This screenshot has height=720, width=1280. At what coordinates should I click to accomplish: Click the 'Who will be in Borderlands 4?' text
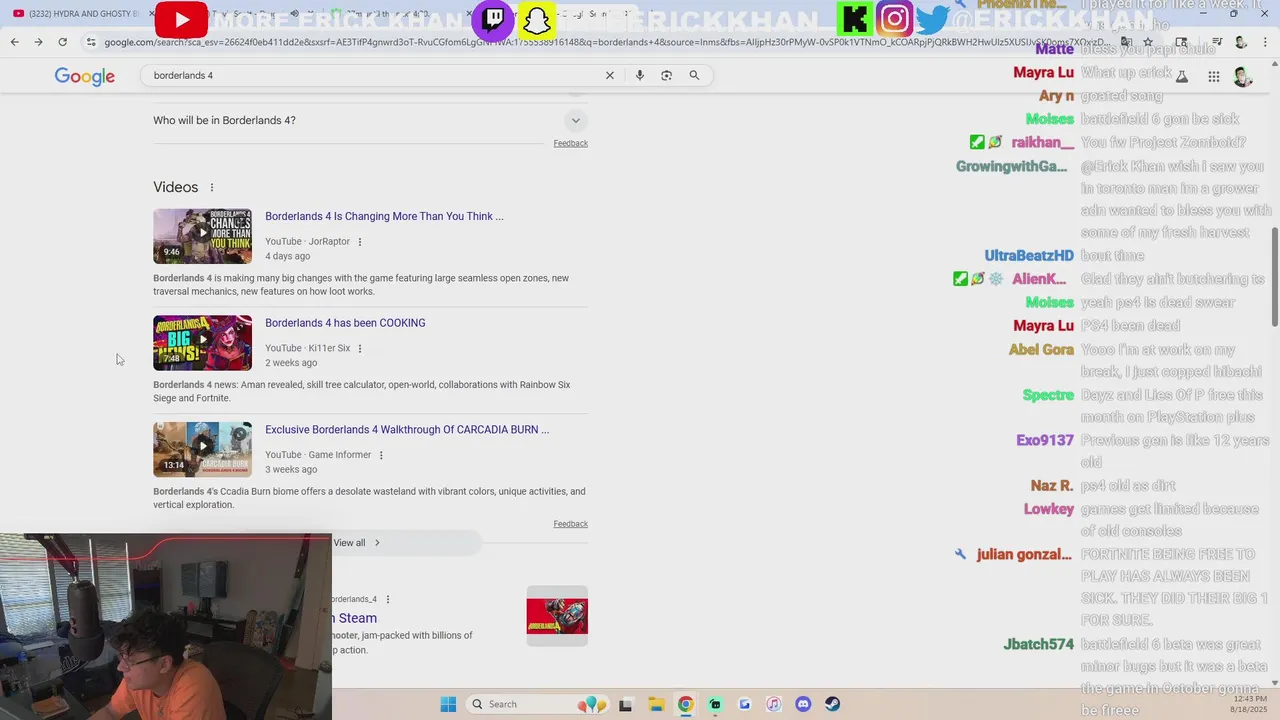coord(224,121)
